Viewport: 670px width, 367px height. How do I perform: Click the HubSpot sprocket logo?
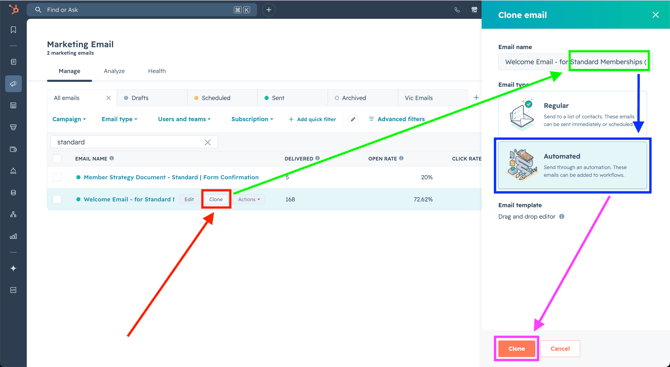[x=14, y=9]
